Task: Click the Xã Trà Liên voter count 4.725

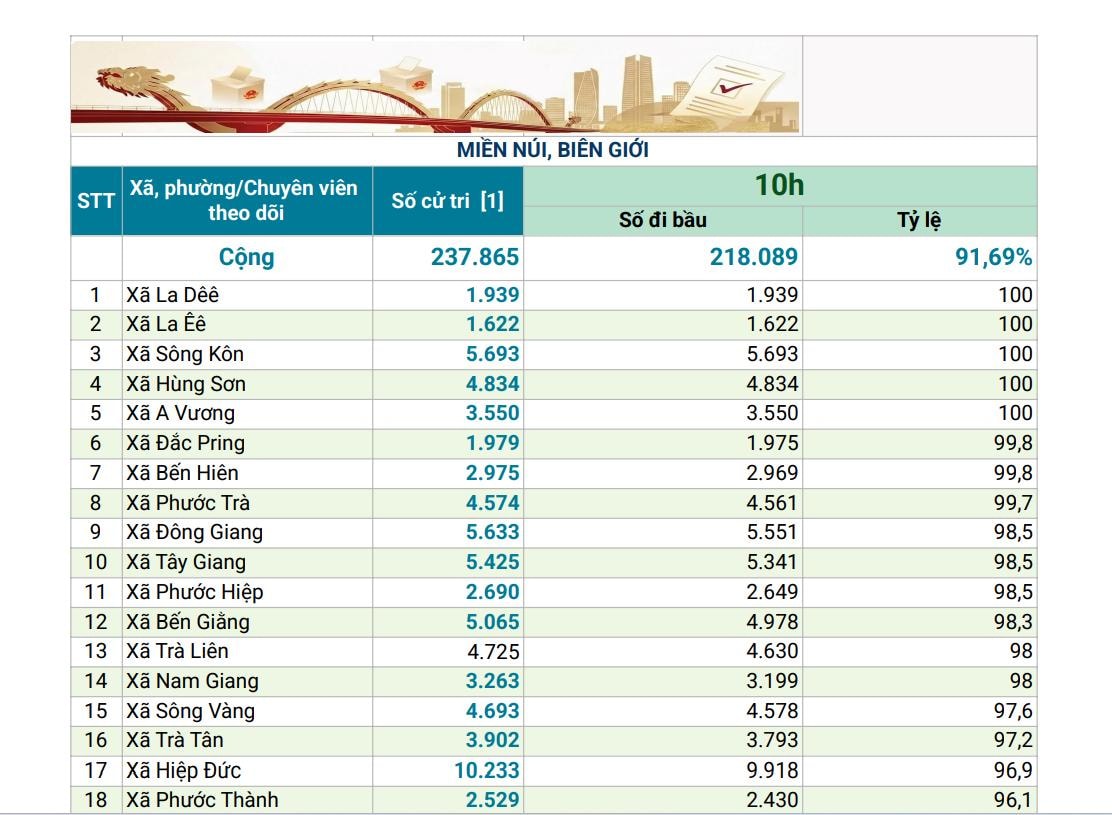Action: coord(492,651)
